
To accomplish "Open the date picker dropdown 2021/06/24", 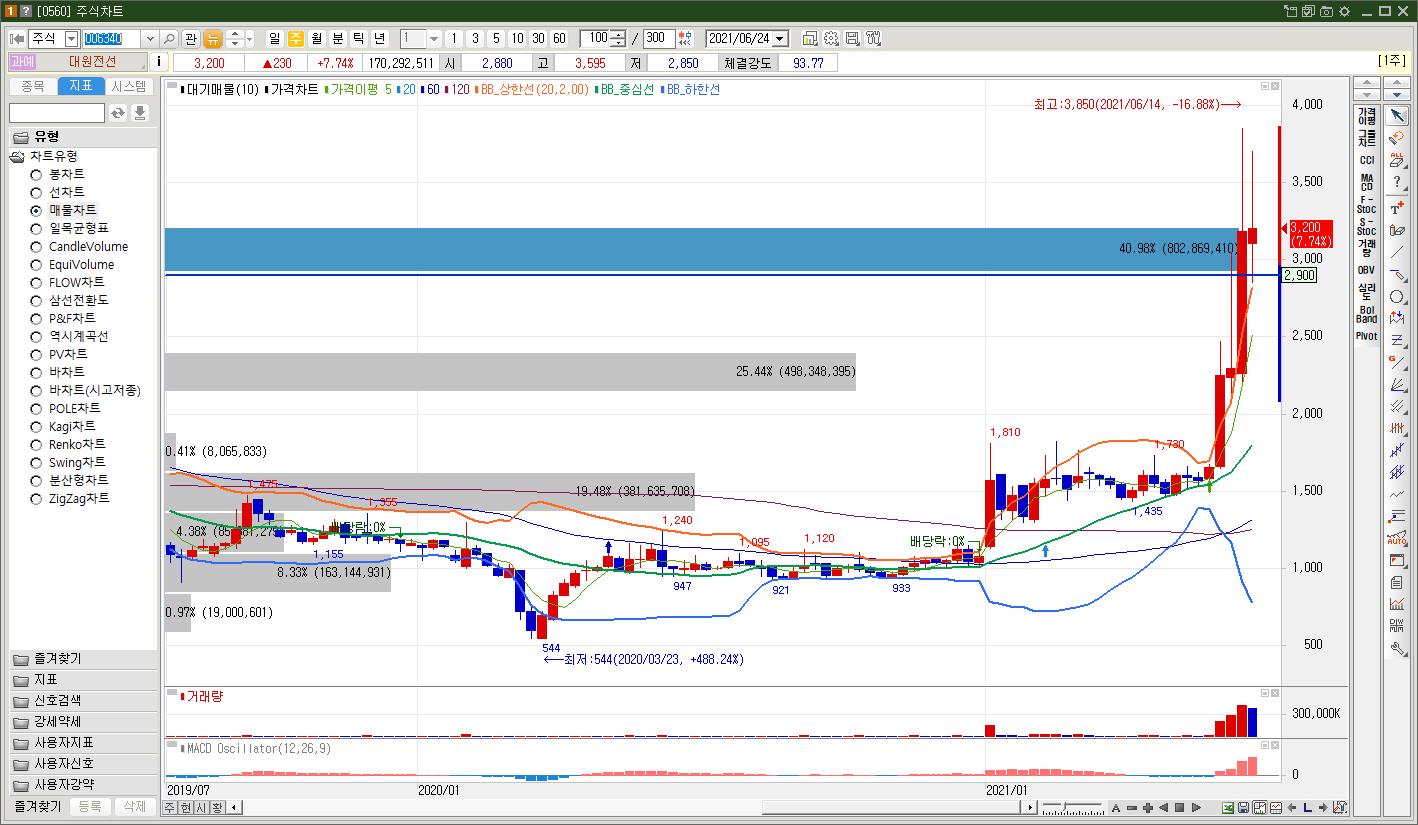I will (780, 39).
